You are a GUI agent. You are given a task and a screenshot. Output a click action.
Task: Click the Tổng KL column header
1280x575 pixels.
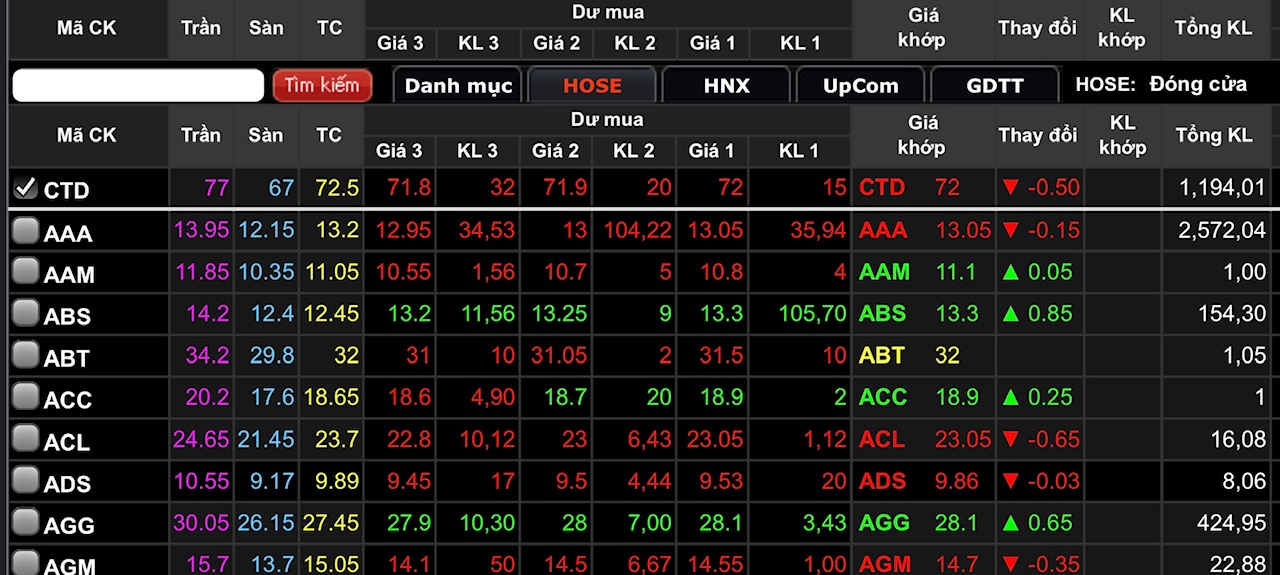tap(1213, 135)
